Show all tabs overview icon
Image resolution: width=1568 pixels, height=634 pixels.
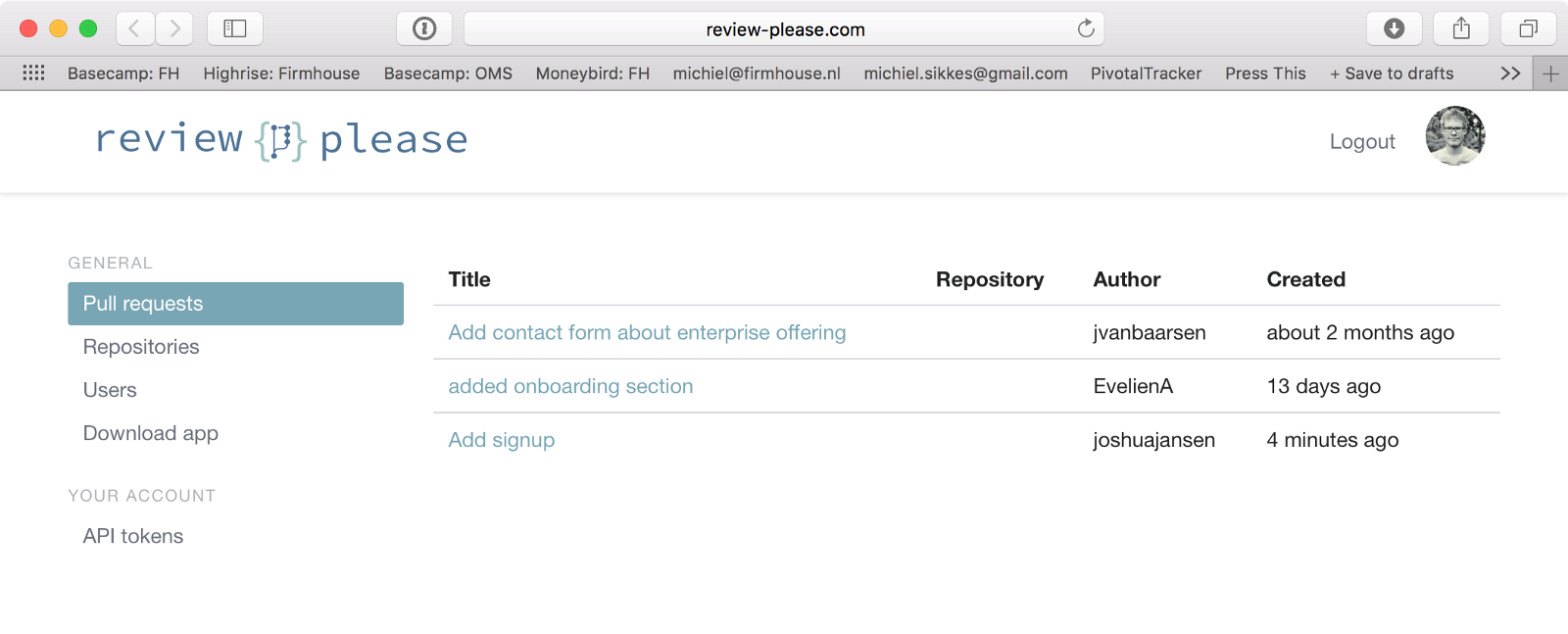click(x=1528, y=28)
